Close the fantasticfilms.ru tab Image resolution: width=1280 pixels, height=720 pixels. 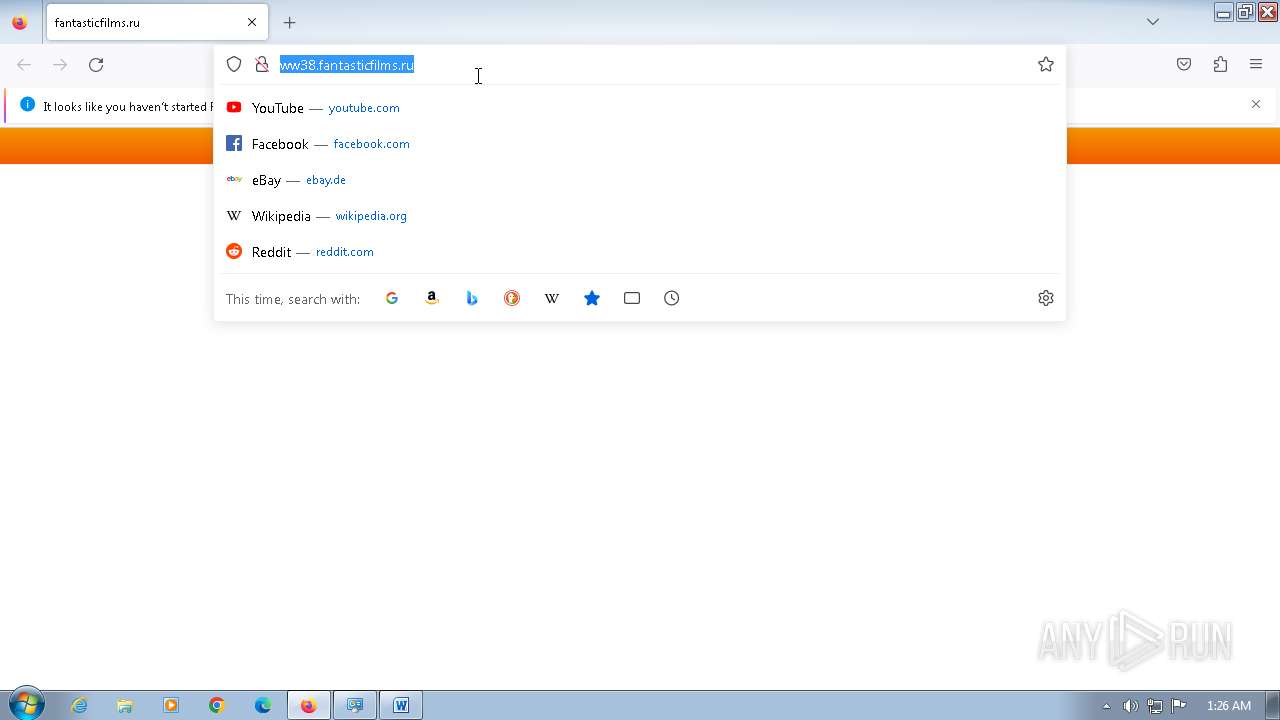[252, 22]
